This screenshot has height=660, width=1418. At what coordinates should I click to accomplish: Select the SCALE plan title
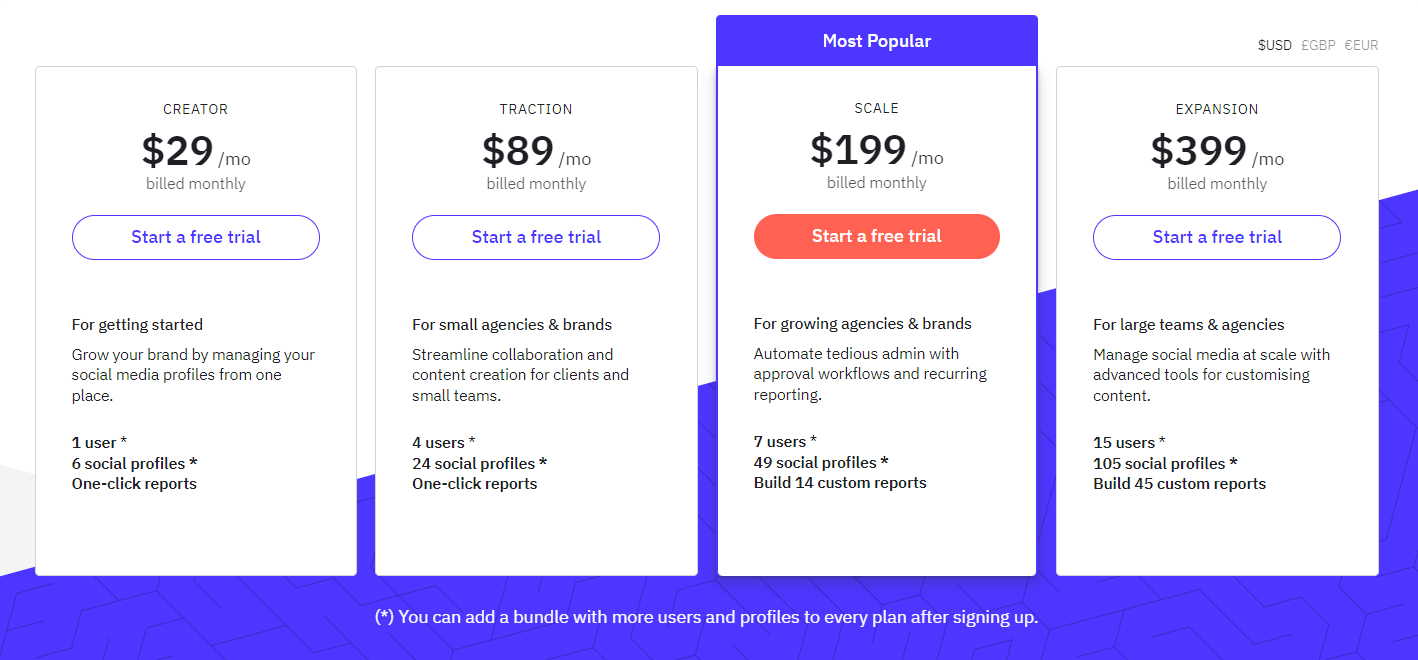point(877,108)
